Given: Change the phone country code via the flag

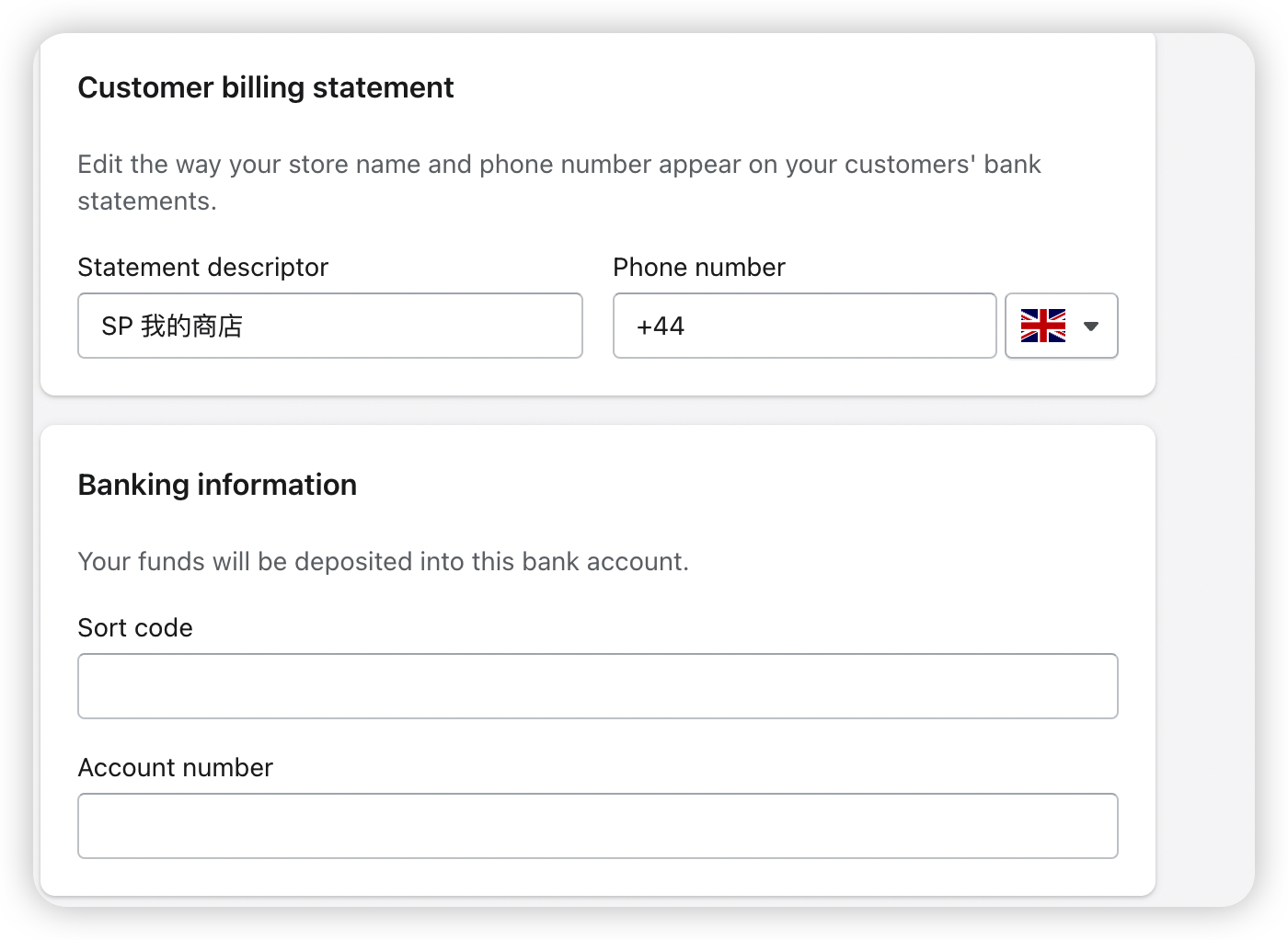Looking at the screenshot, I should [x=1061, y=326].
